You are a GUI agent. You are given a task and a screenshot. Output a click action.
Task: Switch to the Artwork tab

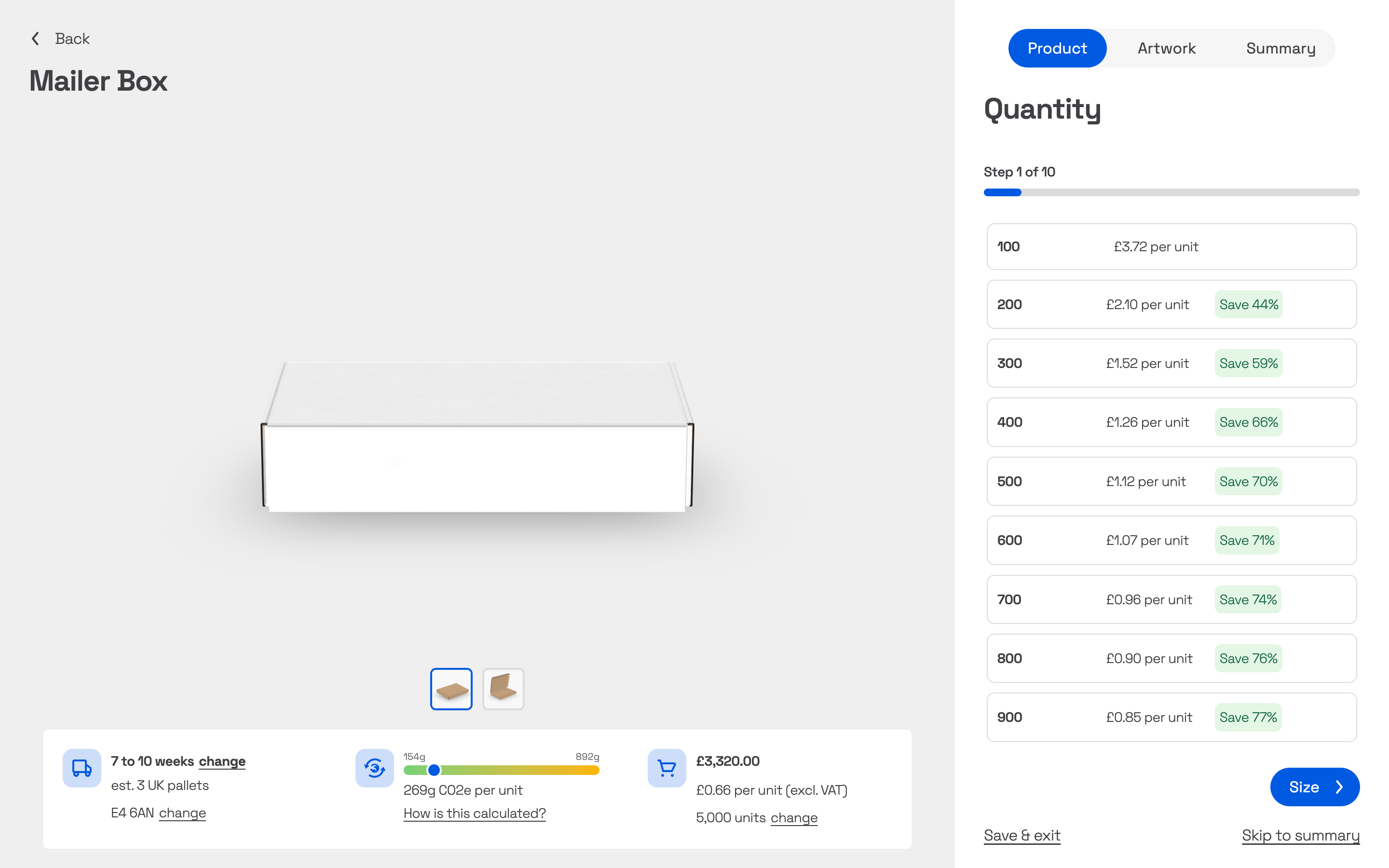(1166, 48)
